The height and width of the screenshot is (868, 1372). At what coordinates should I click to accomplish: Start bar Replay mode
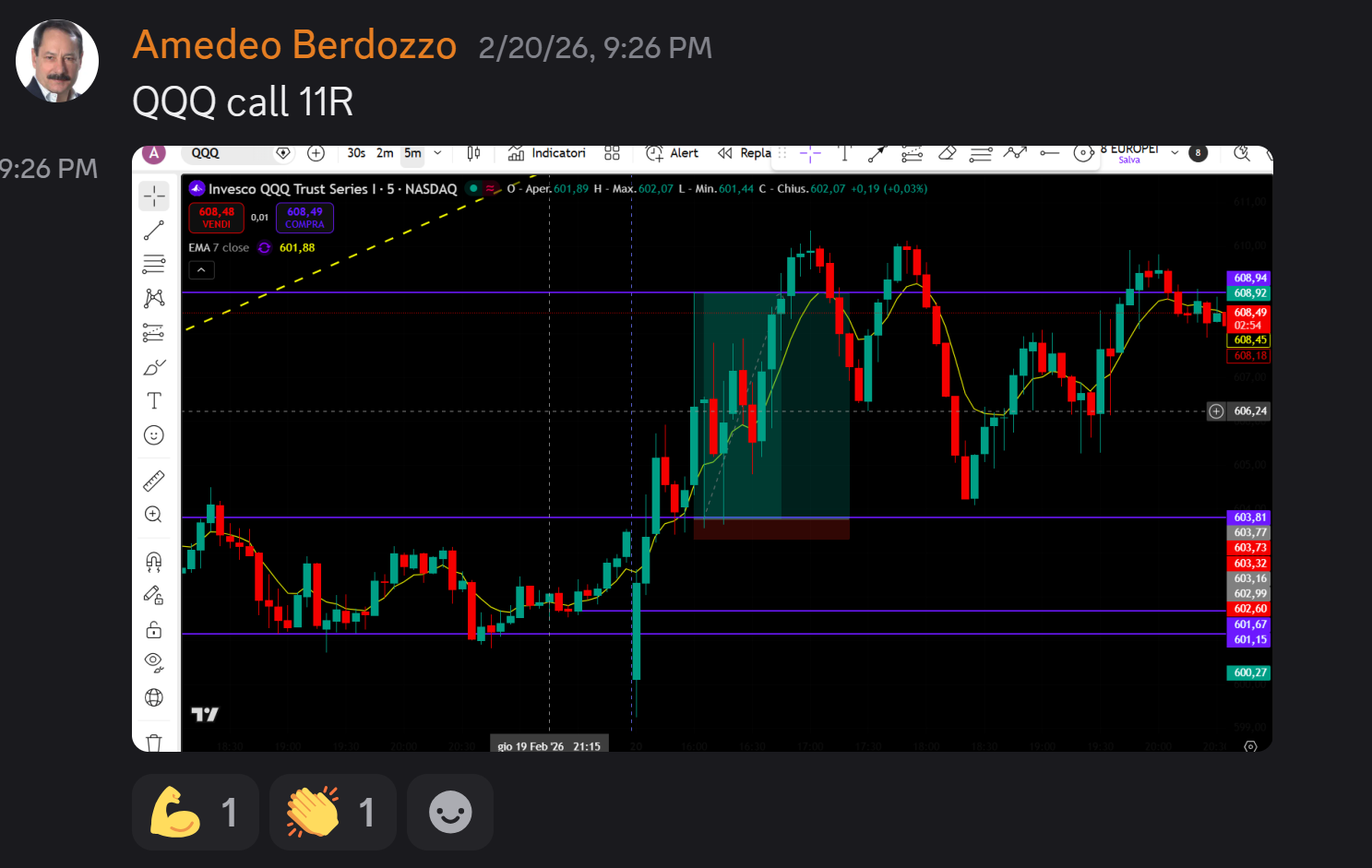pyautogui.click(x=744, y=153)
